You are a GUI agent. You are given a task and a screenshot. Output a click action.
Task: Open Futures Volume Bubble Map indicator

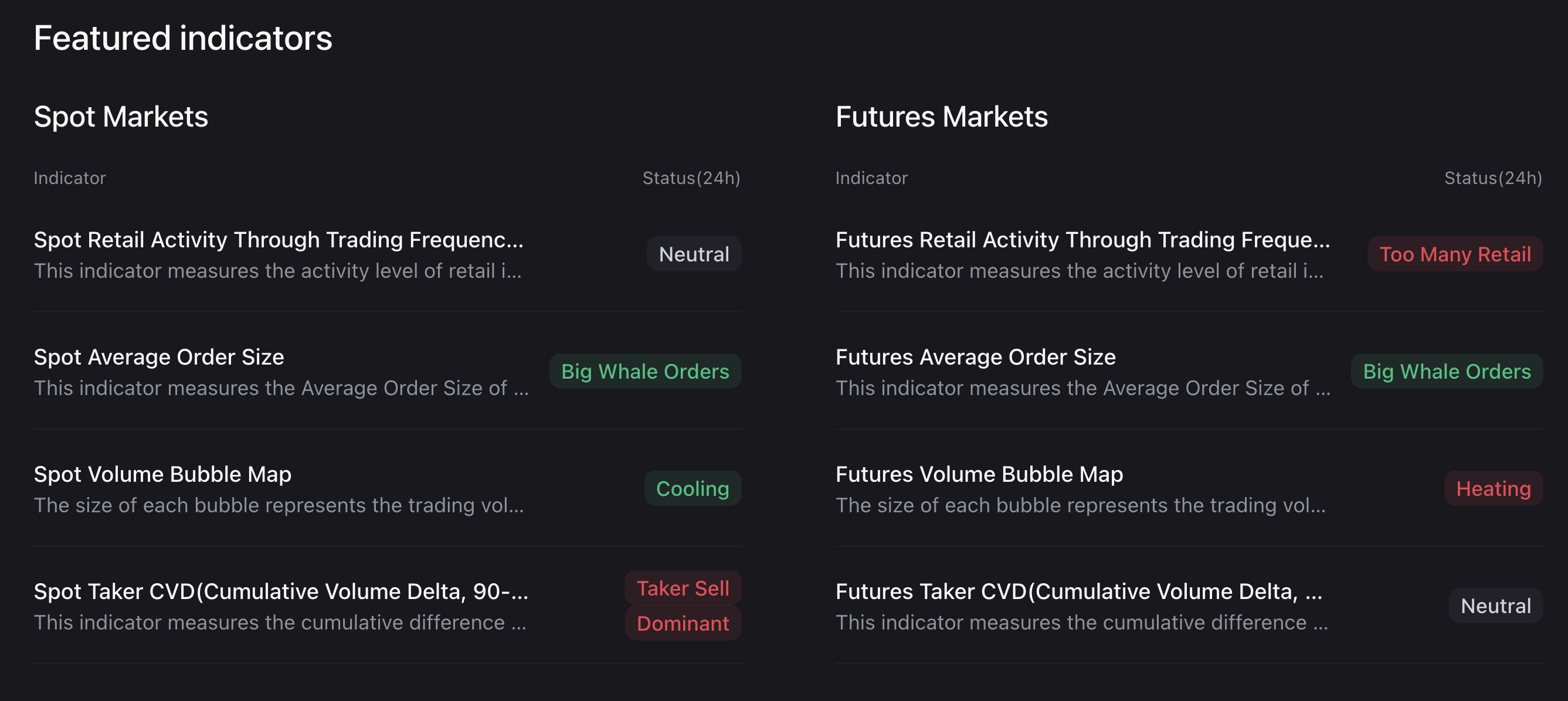pyautogui.click(x=979, y=474)
